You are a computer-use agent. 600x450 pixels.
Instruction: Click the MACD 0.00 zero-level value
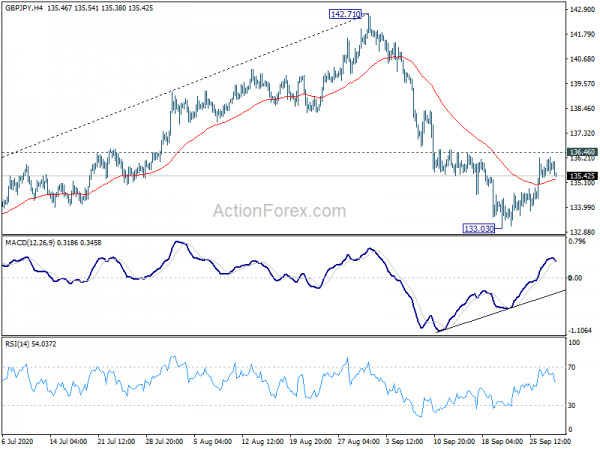click(x=575, y=278)
